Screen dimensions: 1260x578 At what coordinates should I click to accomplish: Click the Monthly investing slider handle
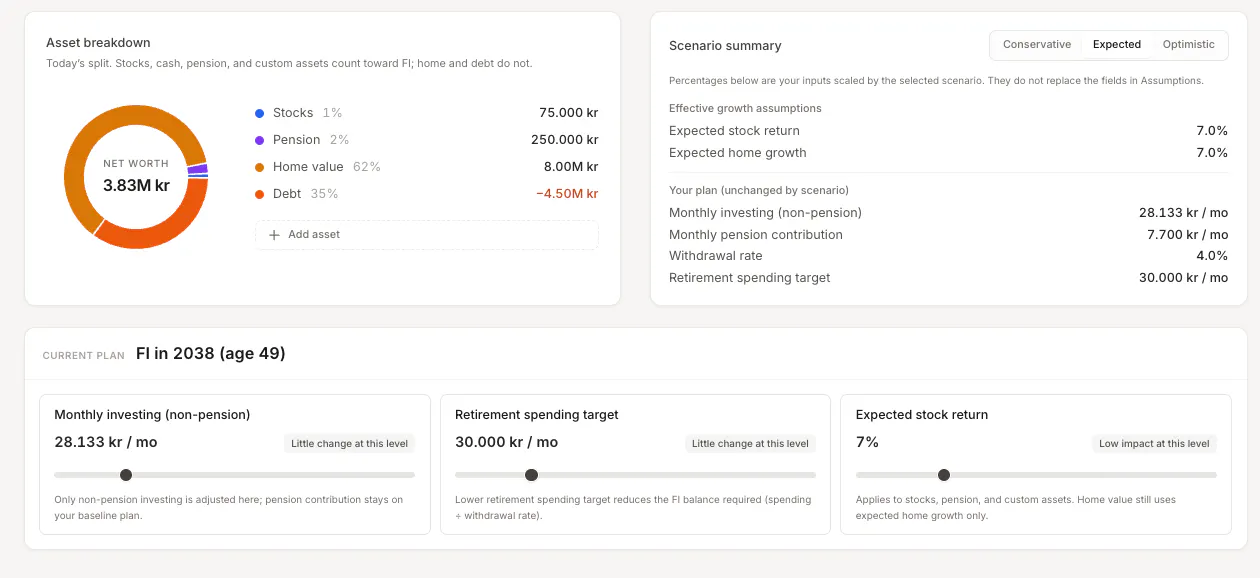click(126, 475)
